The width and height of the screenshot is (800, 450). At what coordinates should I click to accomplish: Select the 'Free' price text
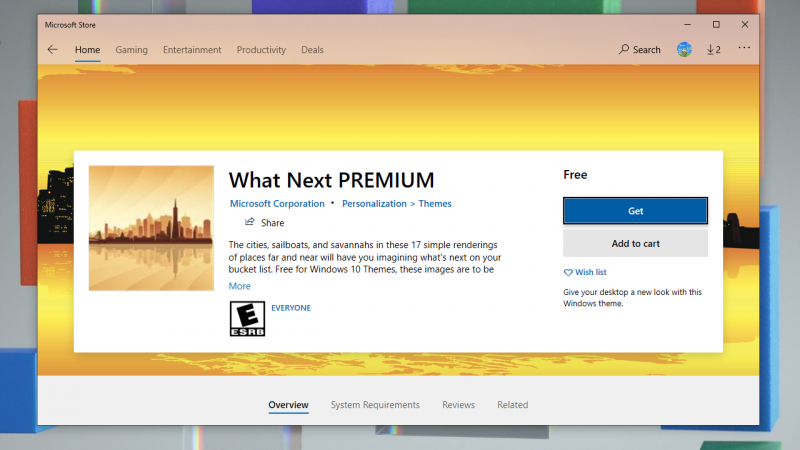(x=575, y=174)
